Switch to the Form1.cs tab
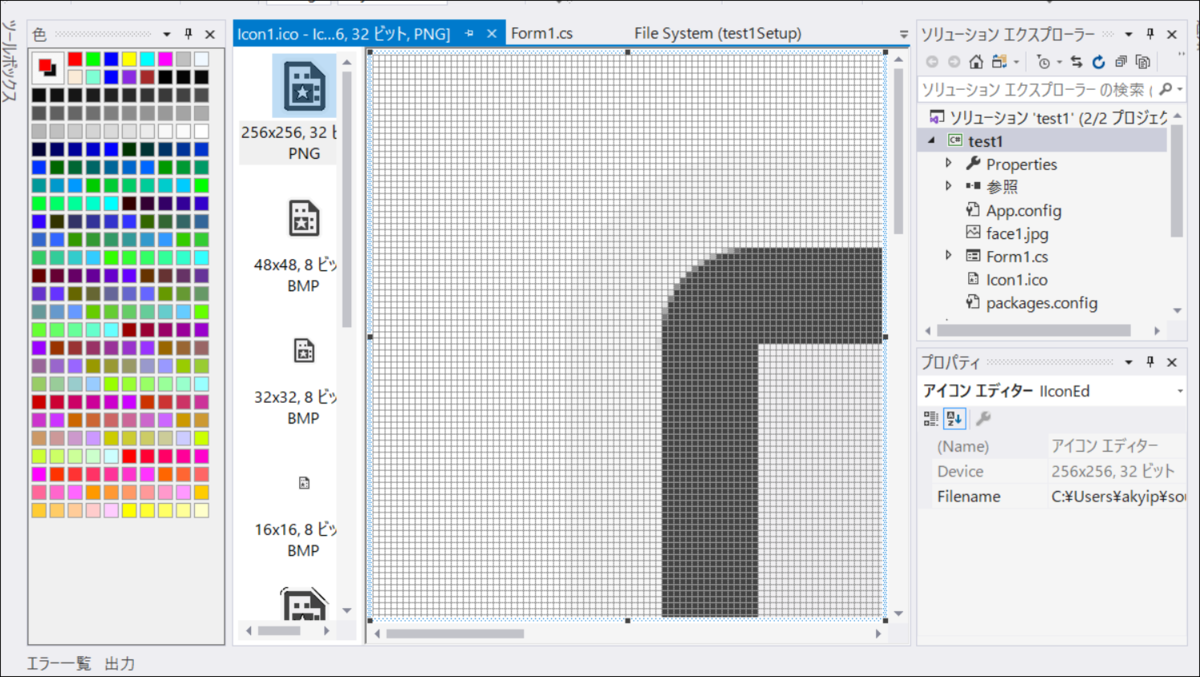Viewport: 1200px width, 677px height. click(x=542, y=33)
